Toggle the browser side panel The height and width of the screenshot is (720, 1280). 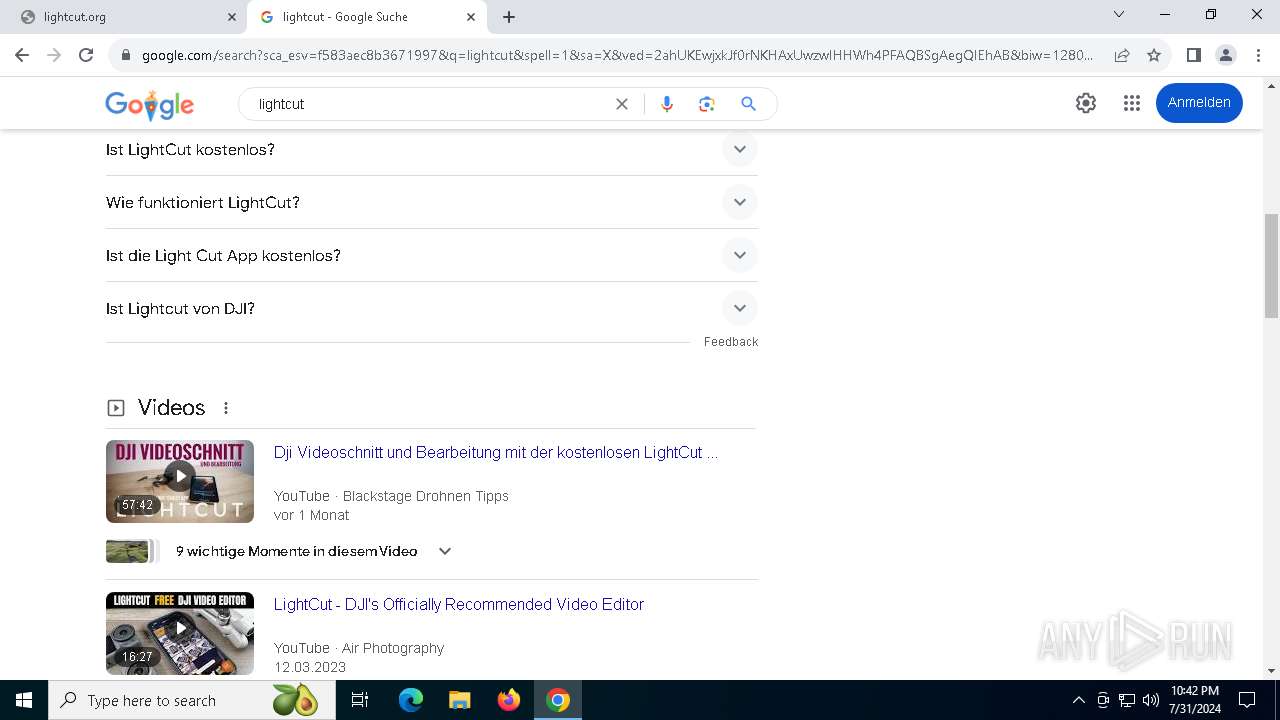coord(1193,55)
